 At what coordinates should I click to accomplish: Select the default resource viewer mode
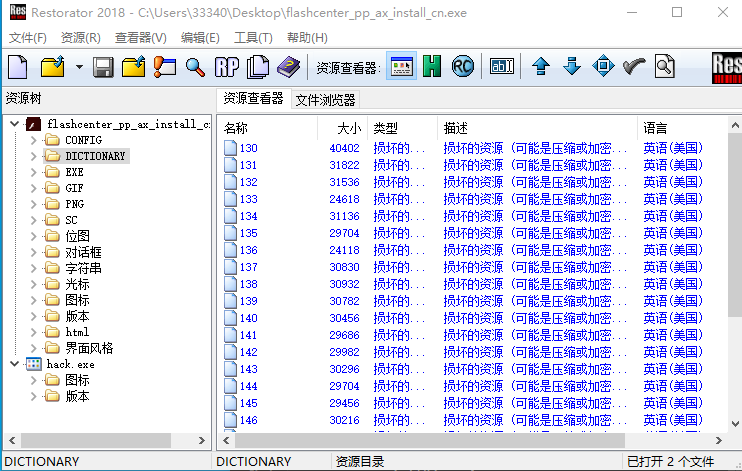pyautogui.click(x=401, y=66)
